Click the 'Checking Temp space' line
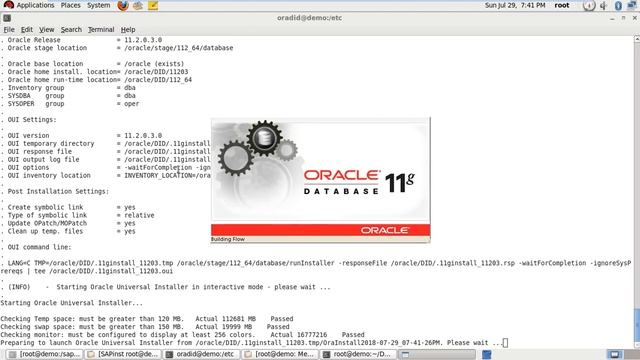This screenshot has height=360, width=640. point(147,319)
